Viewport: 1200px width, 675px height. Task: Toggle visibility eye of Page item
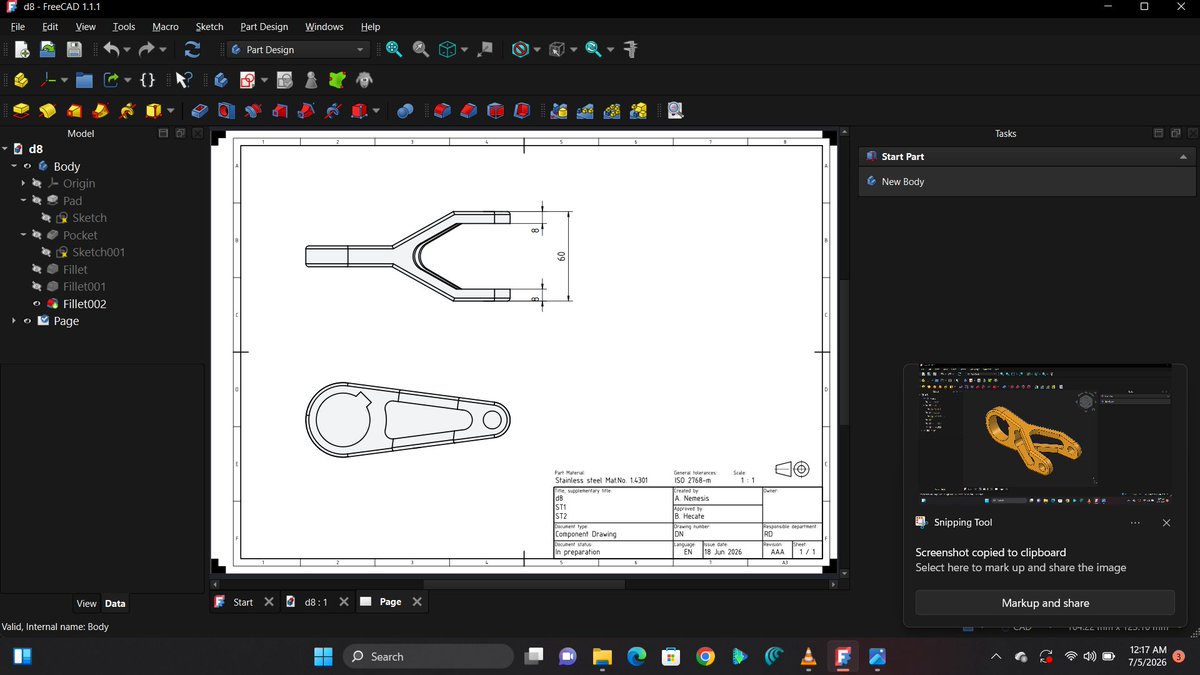27,321
